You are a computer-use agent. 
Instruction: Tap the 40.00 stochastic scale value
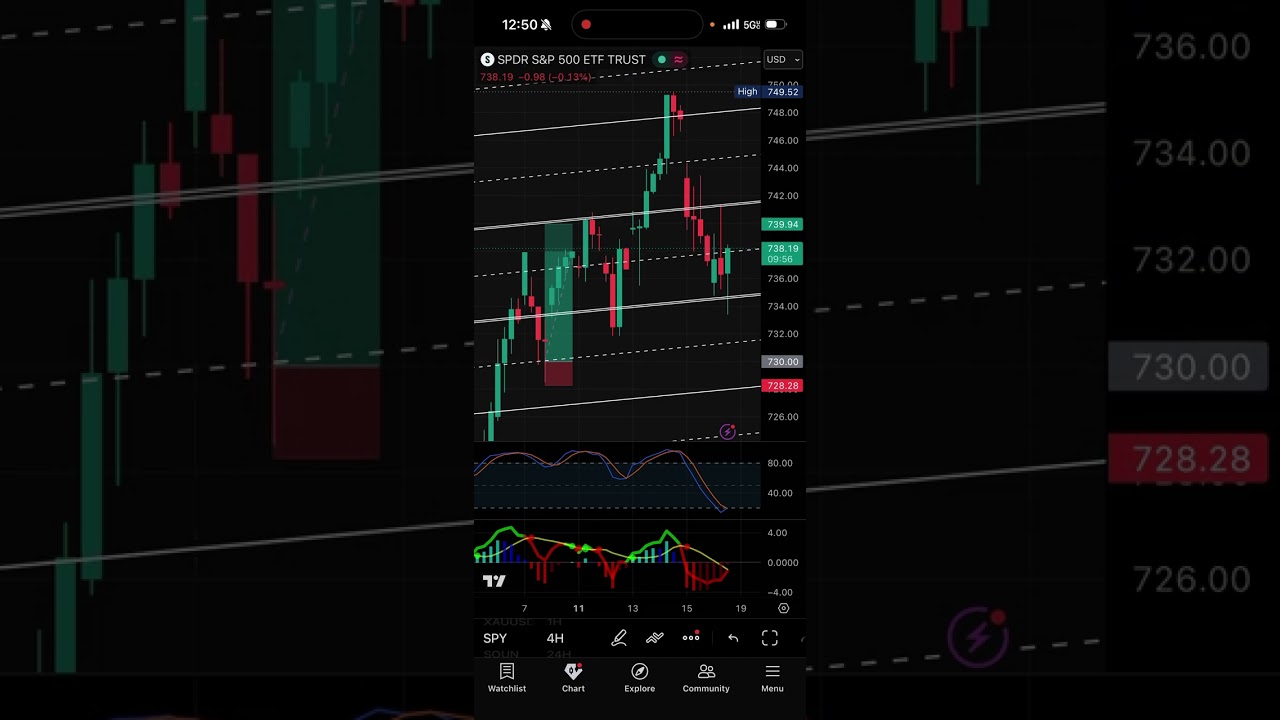click(780, 493)
